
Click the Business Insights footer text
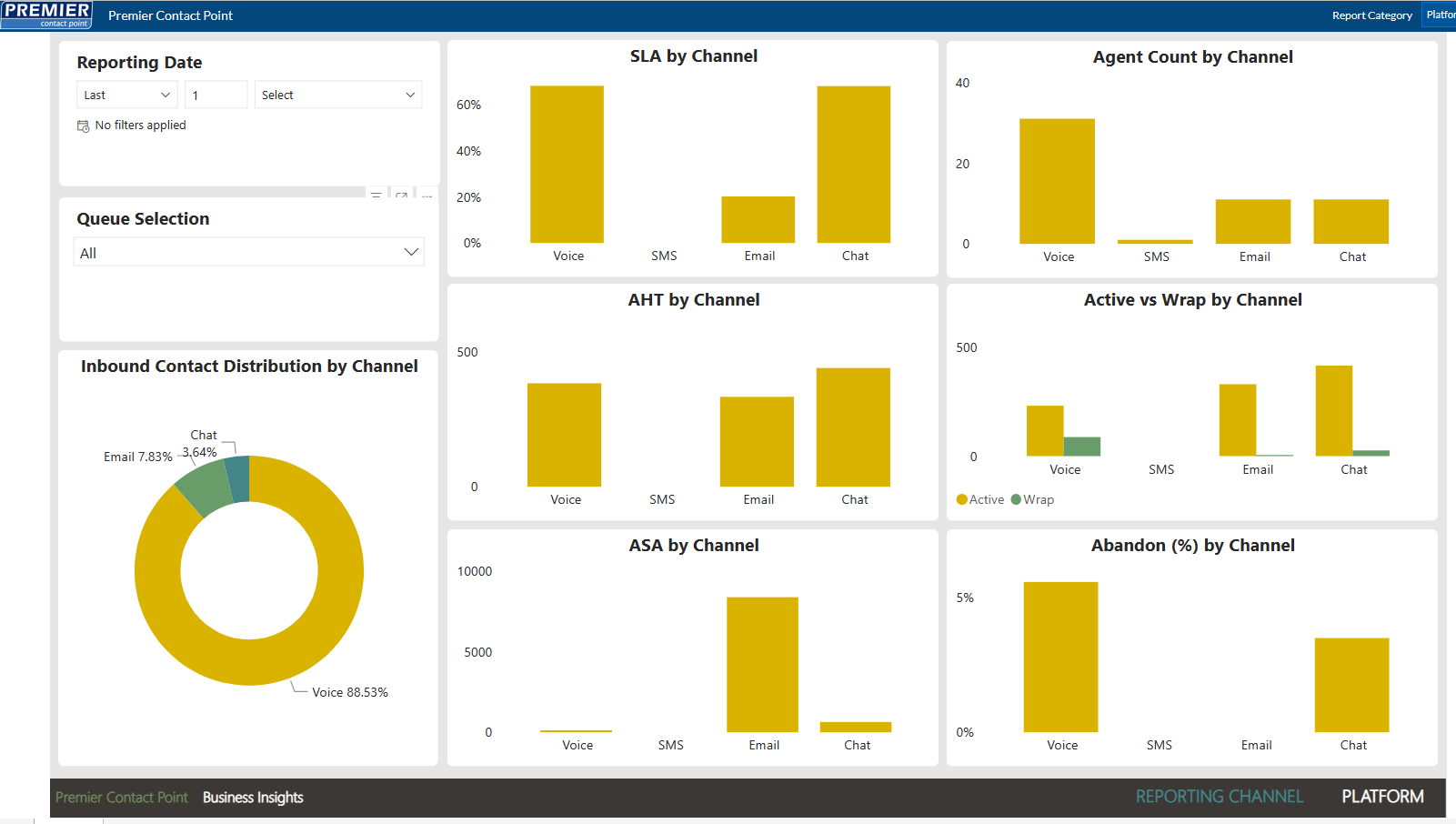(253, 798)
